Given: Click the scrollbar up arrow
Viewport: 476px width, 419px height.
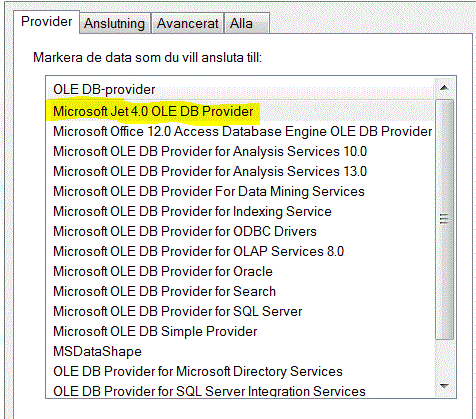Looking at the screenshot, I should coord(444,88).
